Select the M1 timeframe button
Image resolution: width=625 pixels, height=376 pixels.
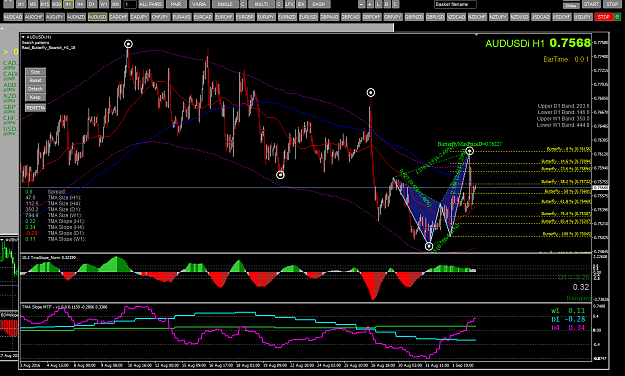21,4
